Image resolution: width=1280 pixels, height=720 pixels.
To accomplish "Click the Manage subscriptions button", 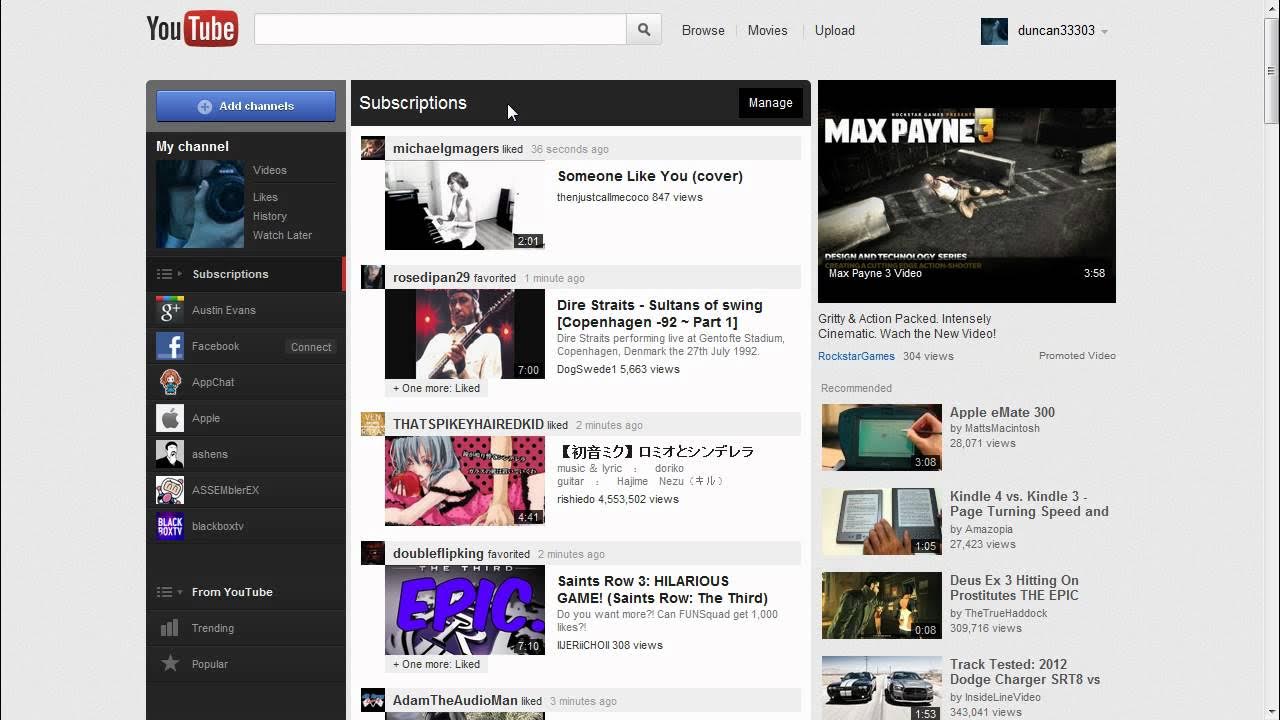I will pos(770,103).
